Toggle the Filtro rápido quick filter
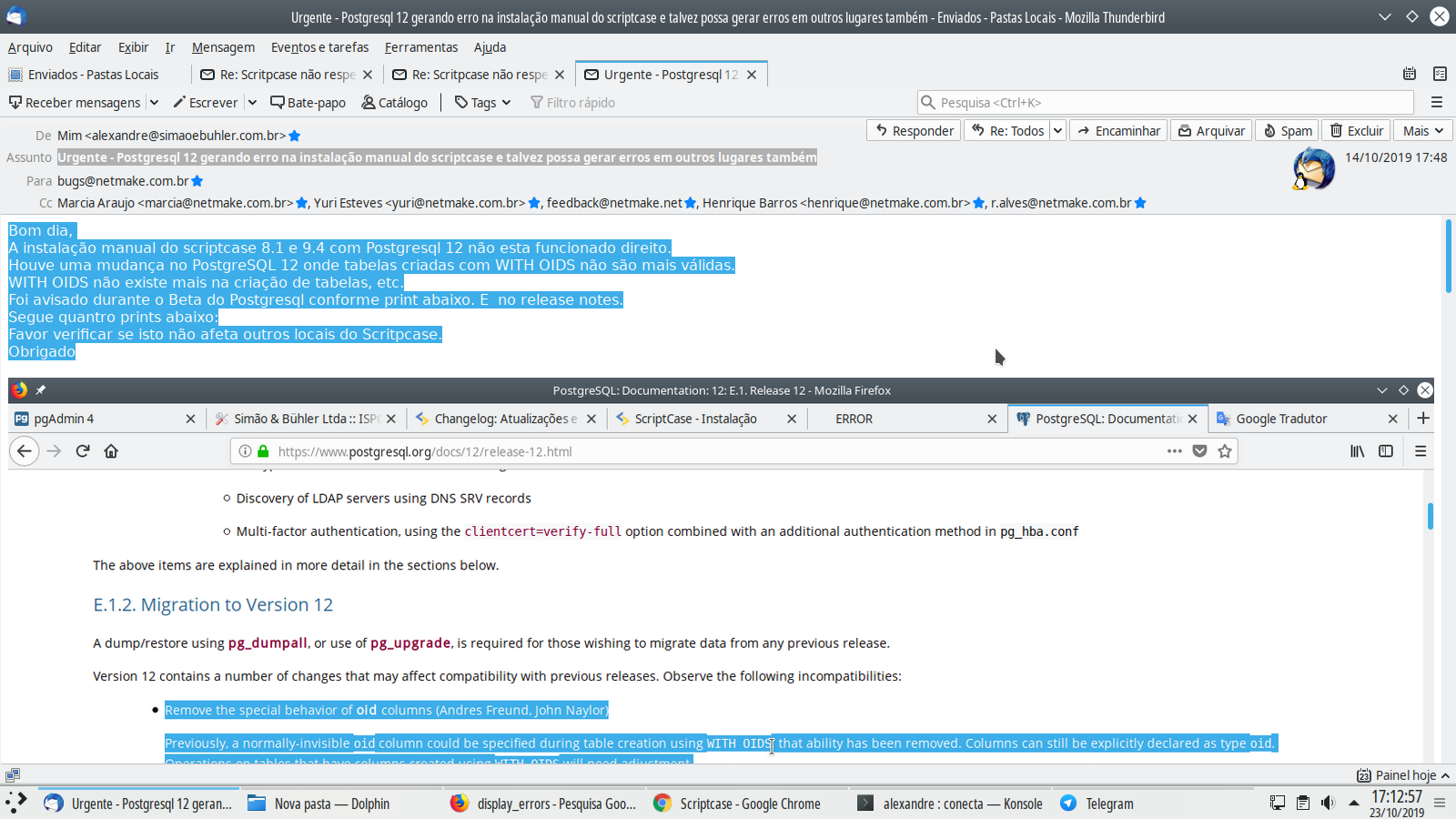The width and height of the screenshot is (1456, 819). [x=572, y=103]
